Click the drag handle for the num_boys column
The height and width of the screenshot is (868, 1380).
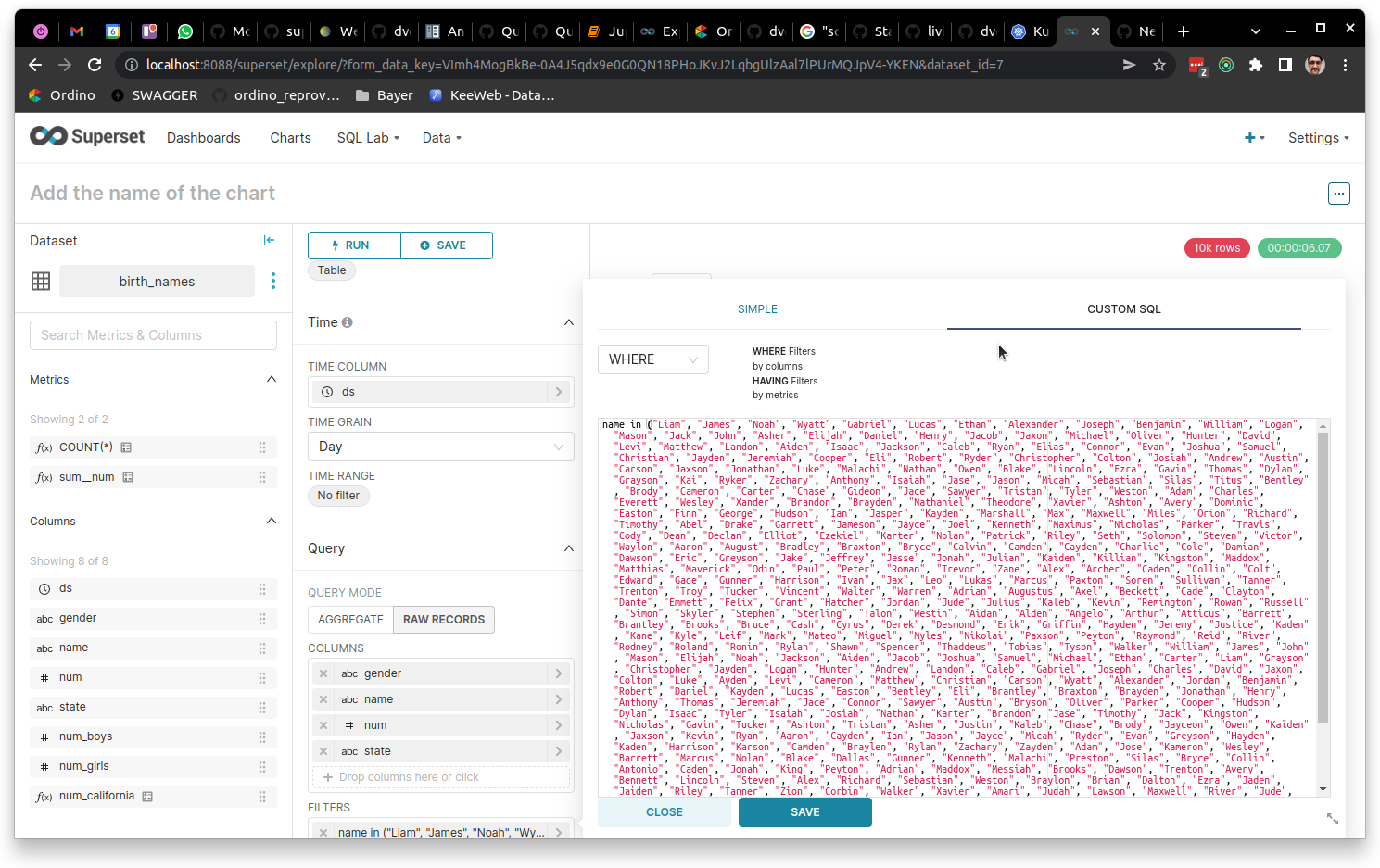pyautogui.click(x=262, y=736)
